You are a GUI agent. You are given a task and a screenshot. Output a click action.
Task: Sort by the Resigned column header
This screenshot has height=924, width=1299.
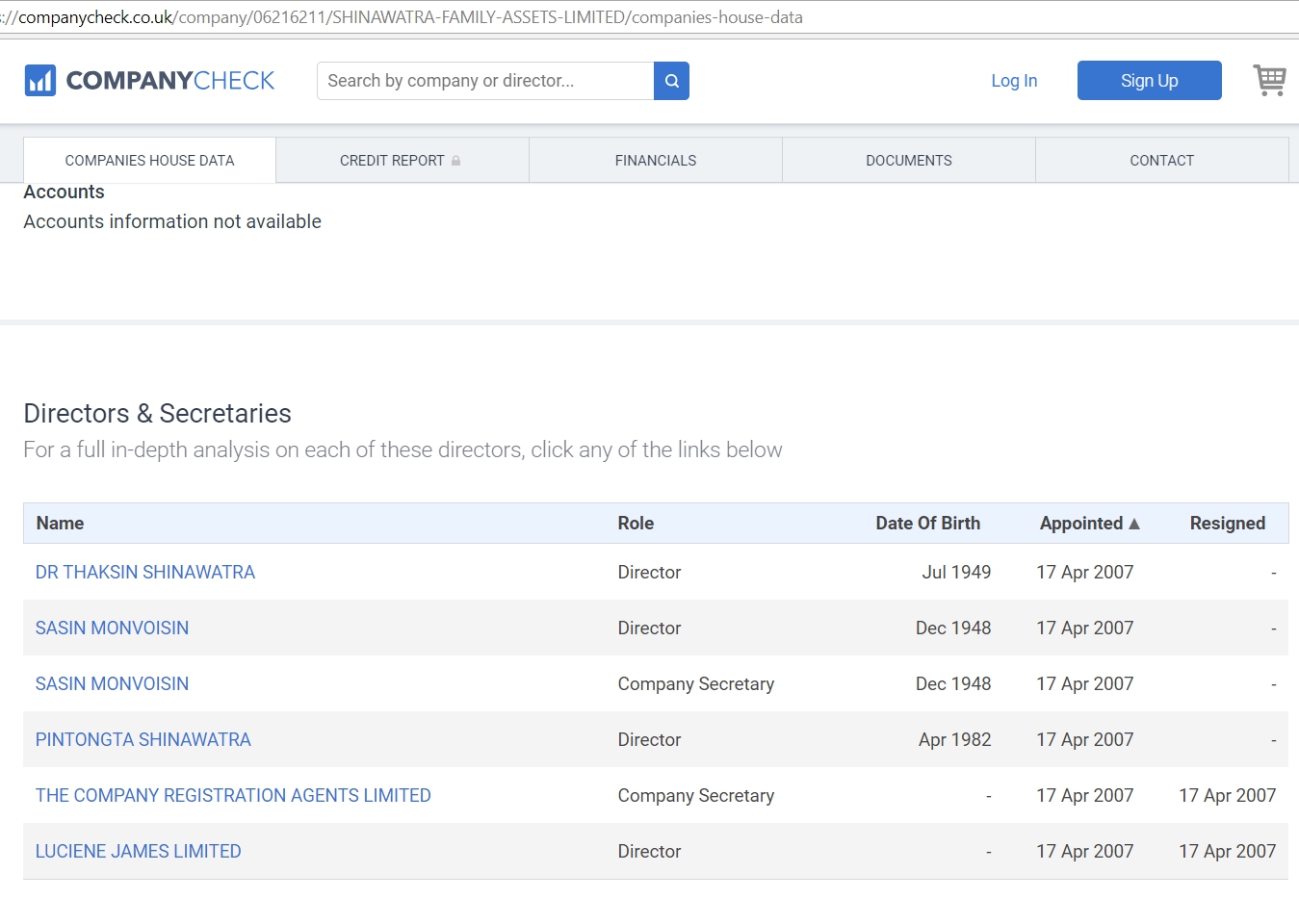[1227, 524]
